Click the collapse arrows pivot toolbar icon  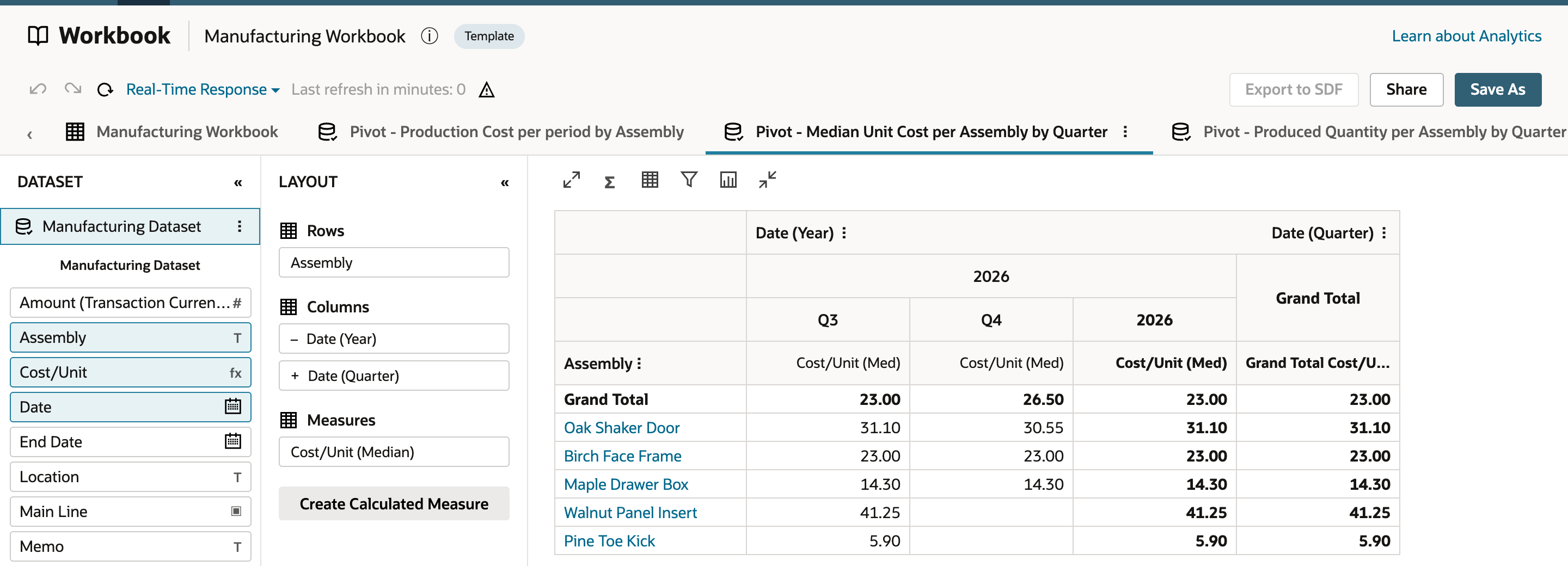[768, 180]
